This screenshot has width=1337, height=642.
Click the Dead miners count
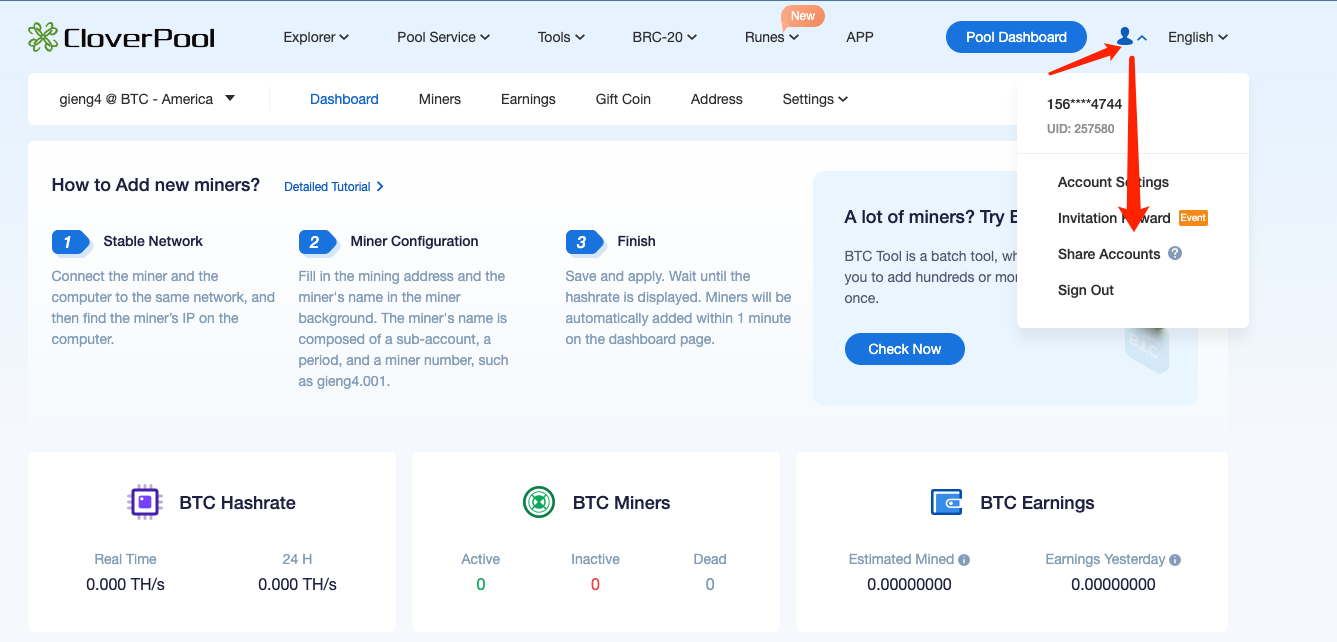click(x=710, y=584)
